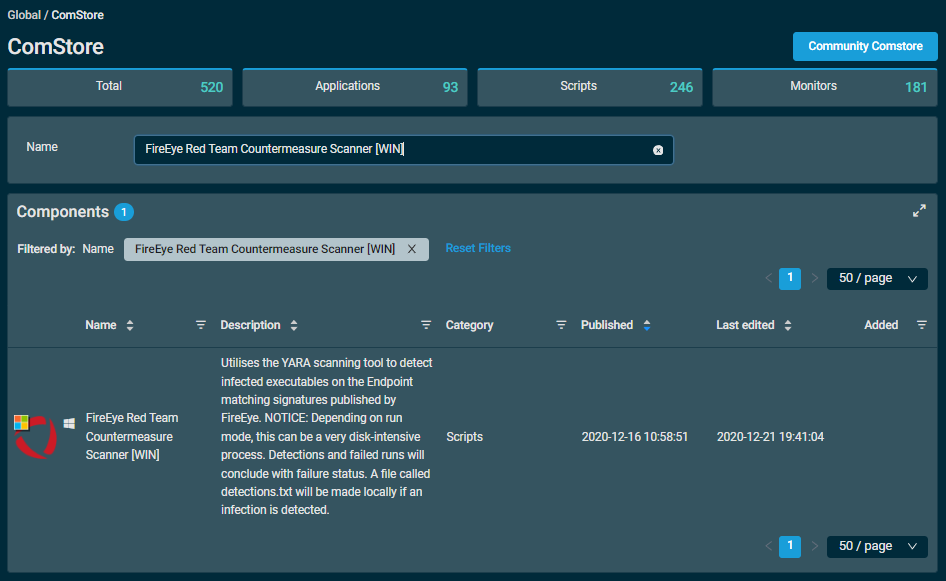Sort components by Published date

(x=647, y=325)
